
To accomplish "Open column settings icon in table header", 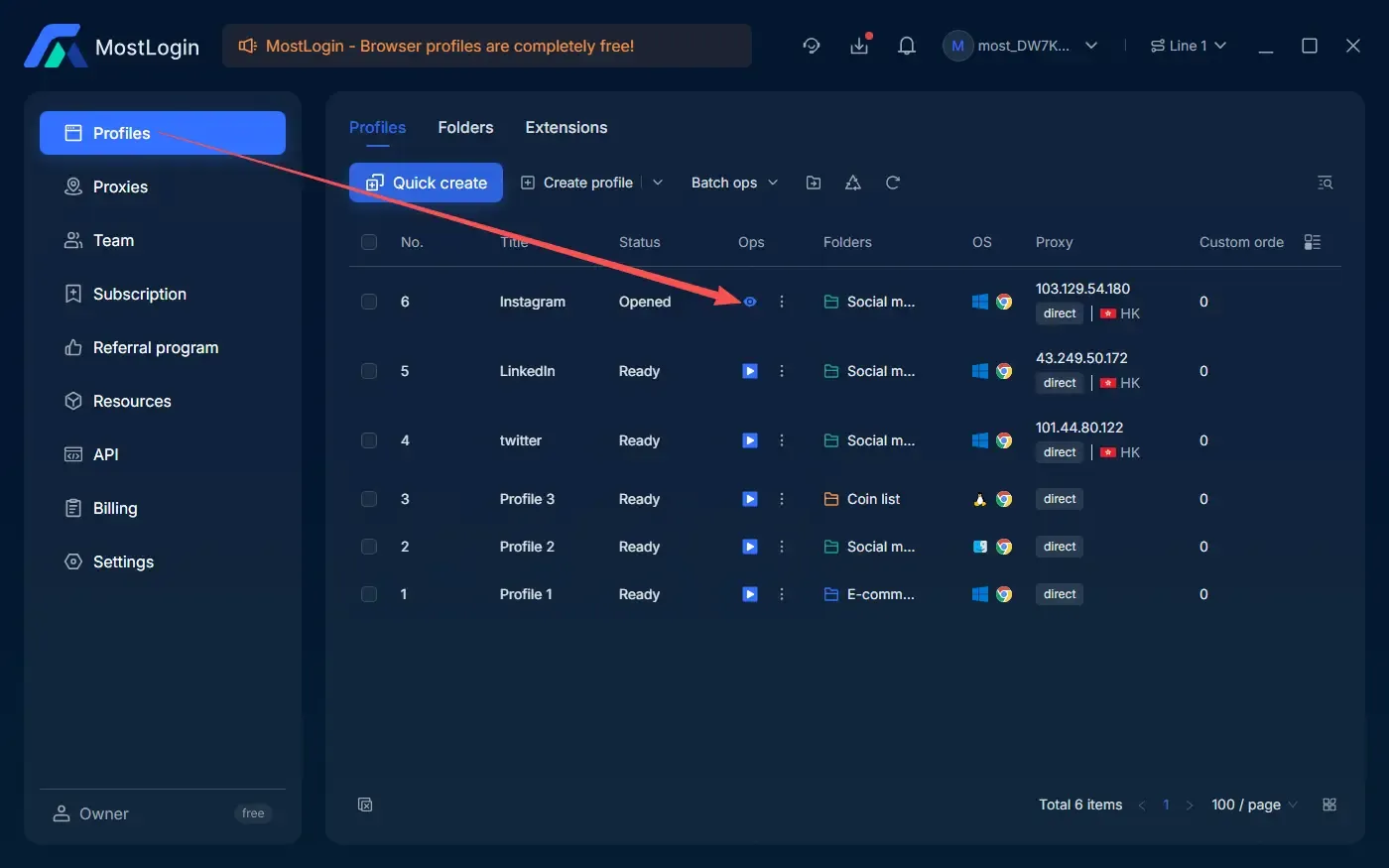I will click(x=1313, y=242).
